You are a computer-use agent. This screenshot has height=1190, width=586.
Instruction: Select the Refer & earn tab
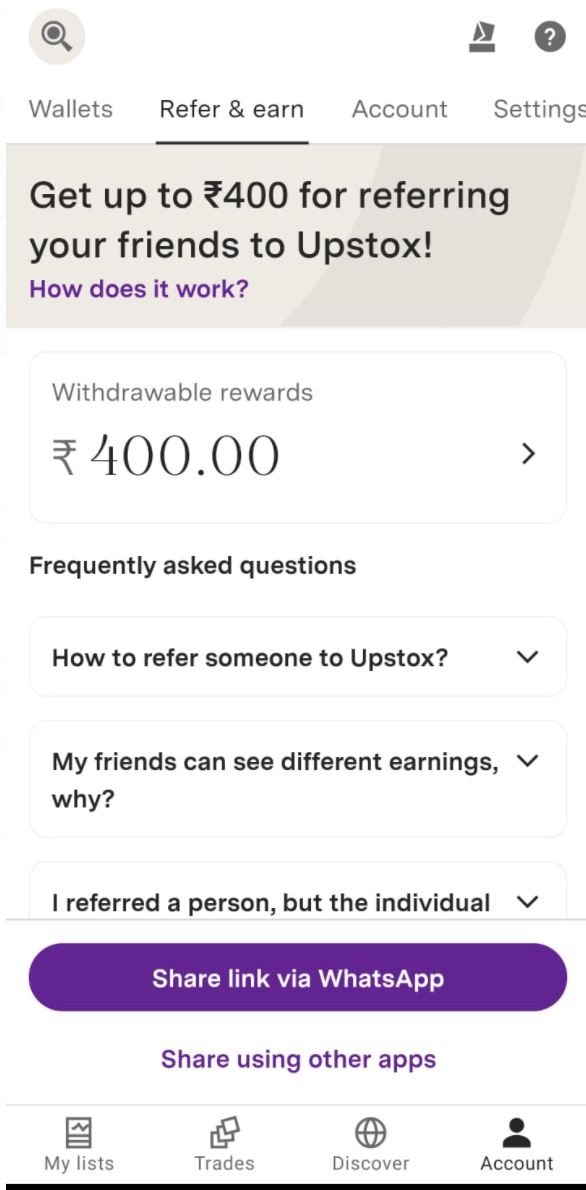[x=231, y=109]
